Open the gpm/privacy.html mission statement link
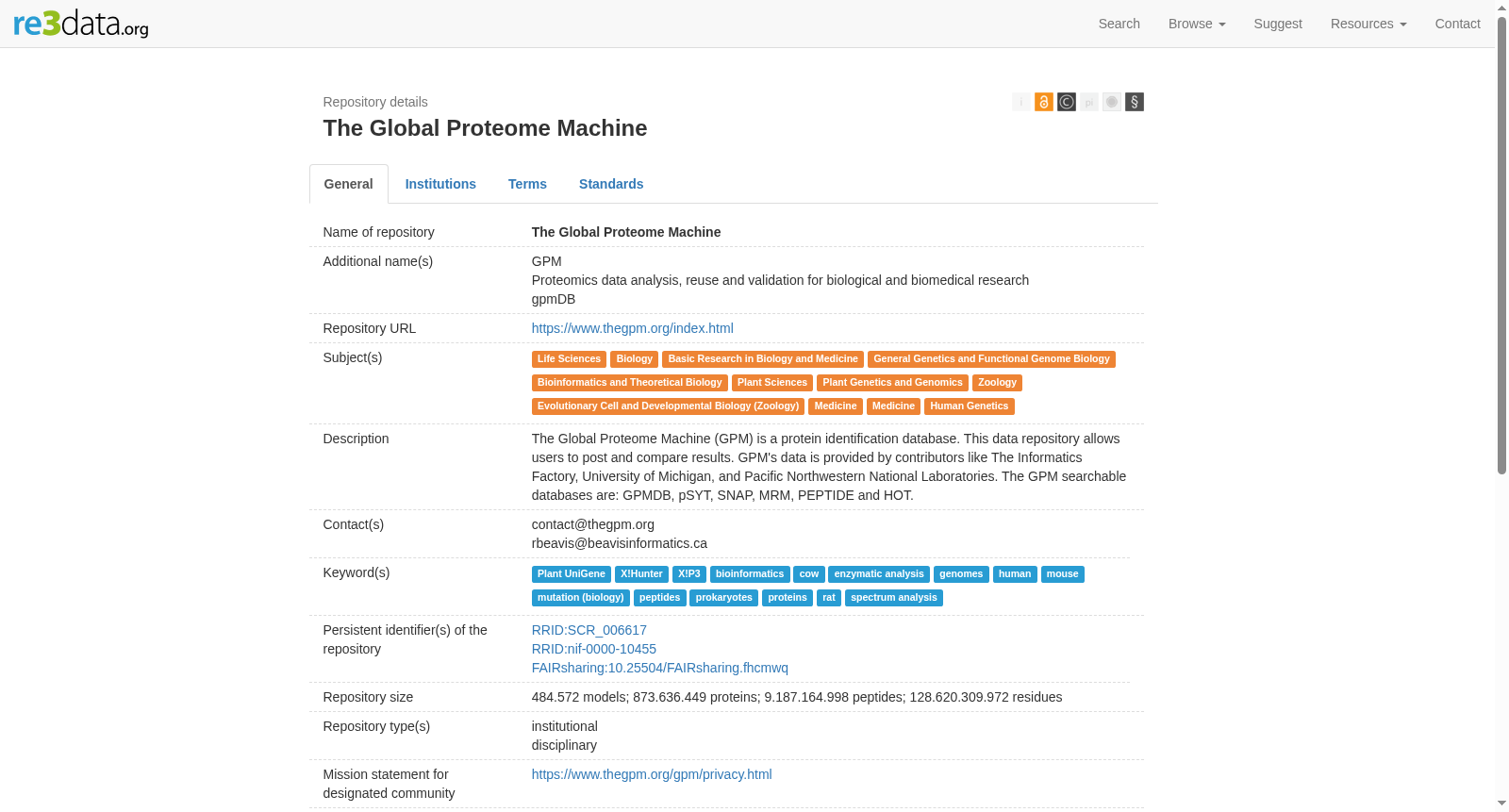 coord(652,774)
